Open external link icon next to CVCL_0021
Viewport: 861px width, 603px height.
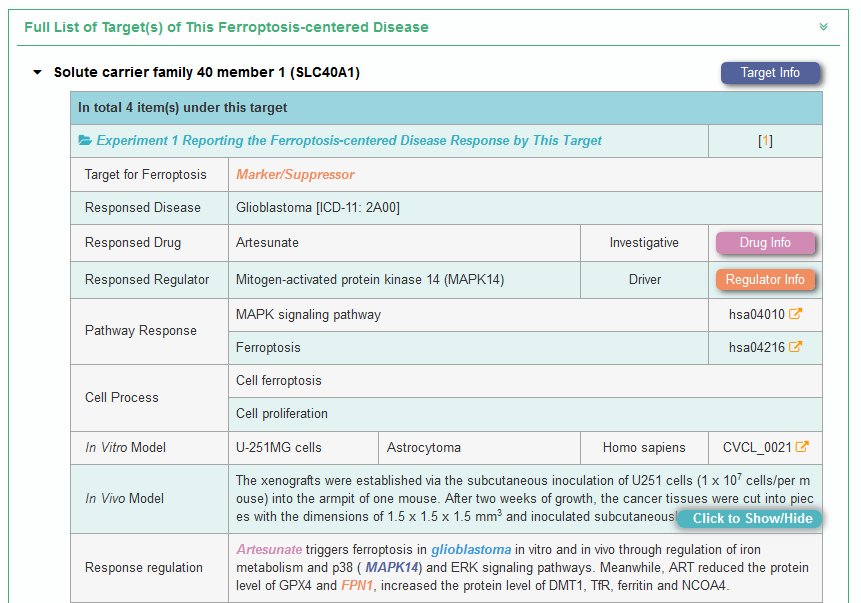802,447
